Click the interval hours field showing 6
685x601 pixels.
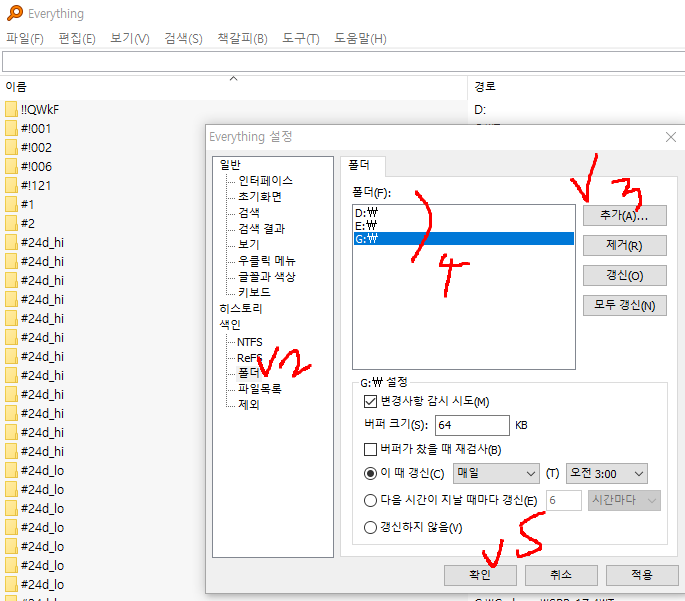point(564,501)
